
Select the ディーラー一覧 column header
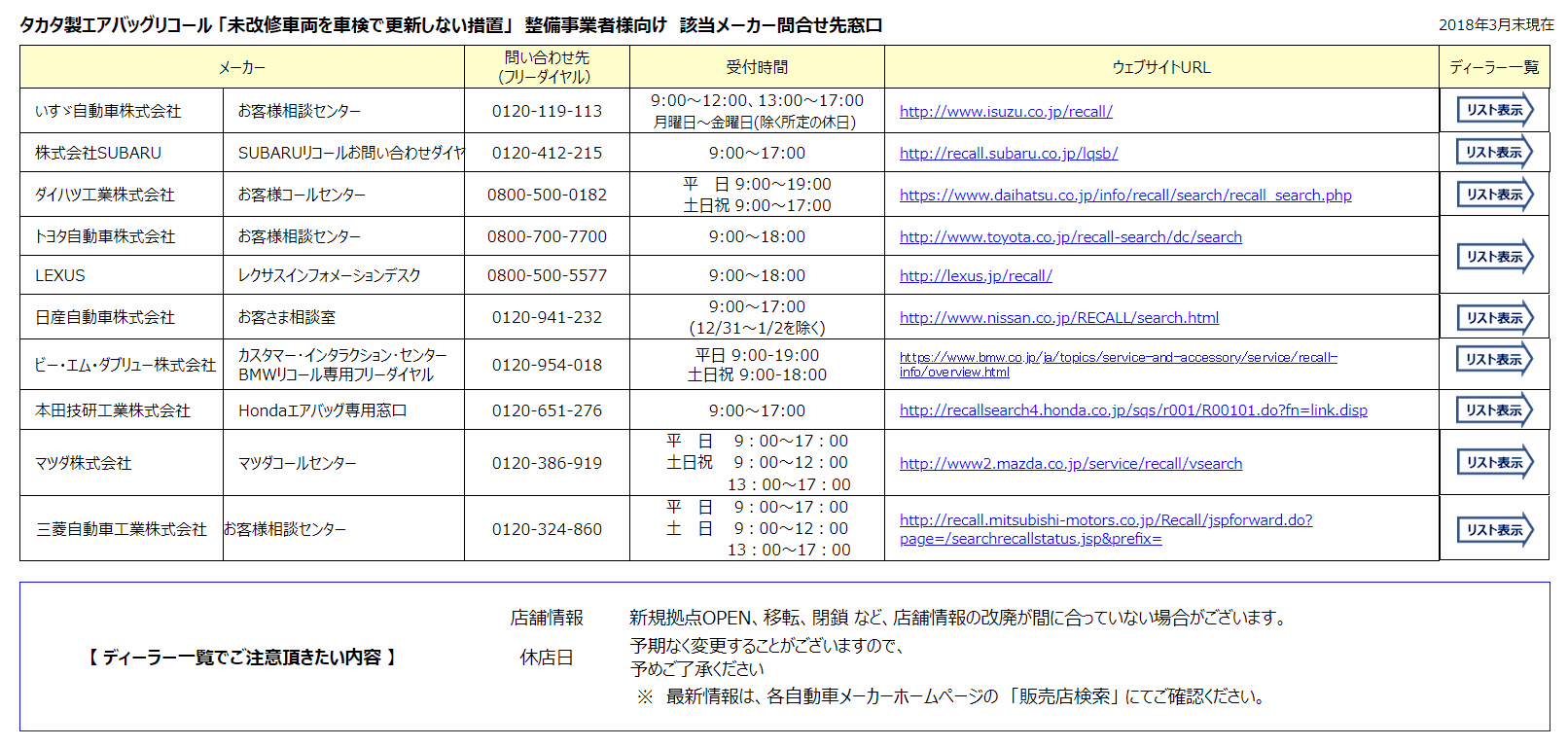(1494, 67)
